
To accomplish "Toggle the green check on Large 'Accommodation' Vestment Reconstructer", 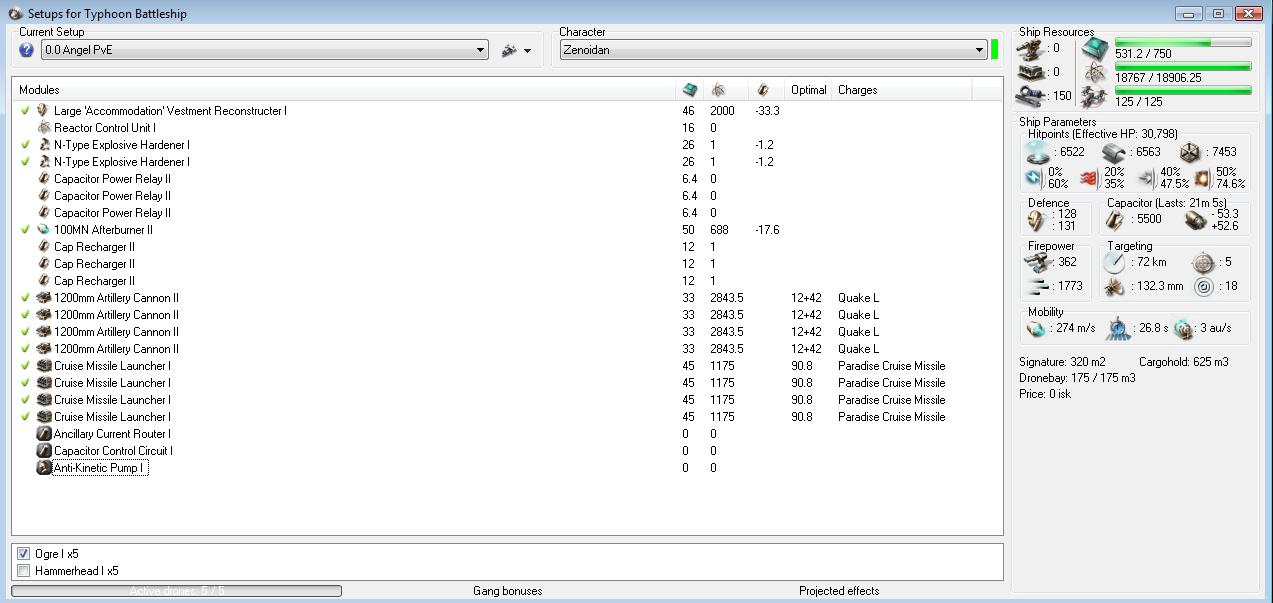I will [25, 111].
